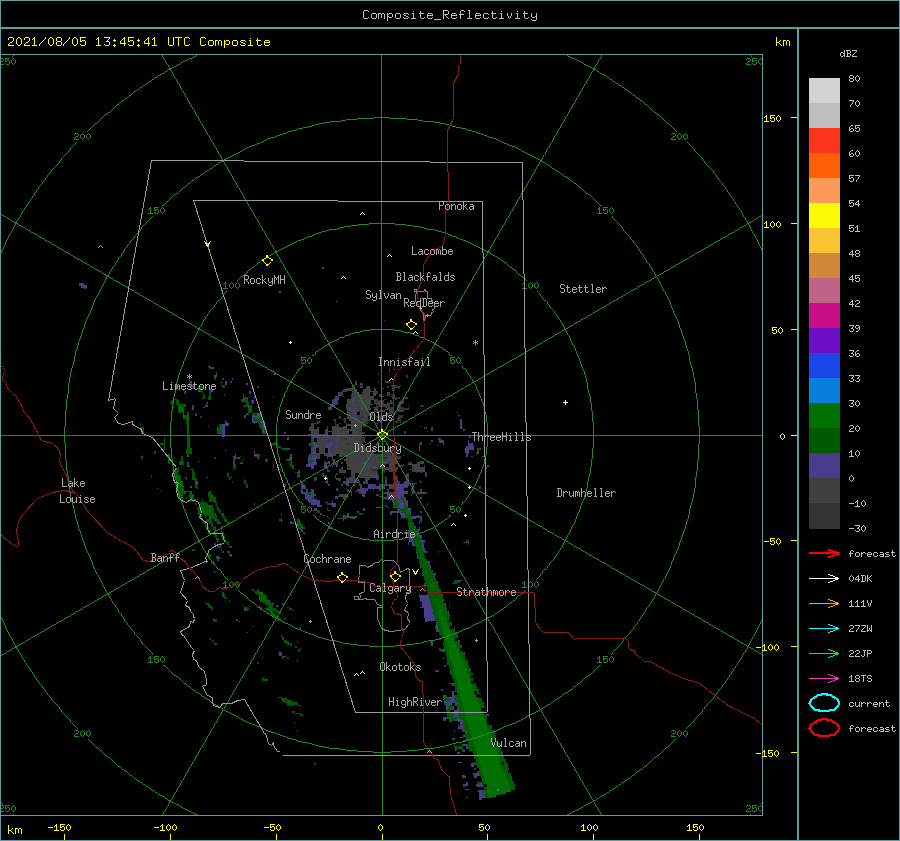This screenshot has width=900, height=841.
Task: Click the purple 36-39 dBZ swatch
Action: 824,340
